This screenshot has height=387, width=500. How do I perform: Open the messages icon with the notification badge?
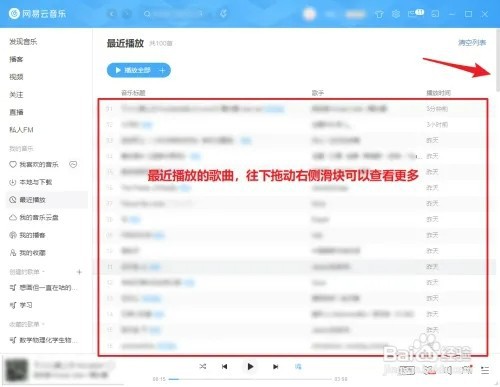(x=415, y=13)
